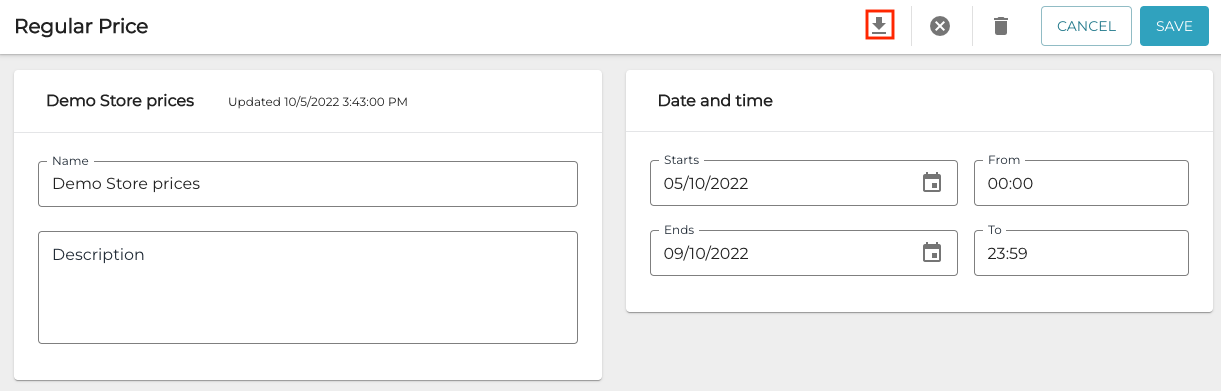Click the Demo Store prices card heading
1221x391 pixels.
(120, 101)
